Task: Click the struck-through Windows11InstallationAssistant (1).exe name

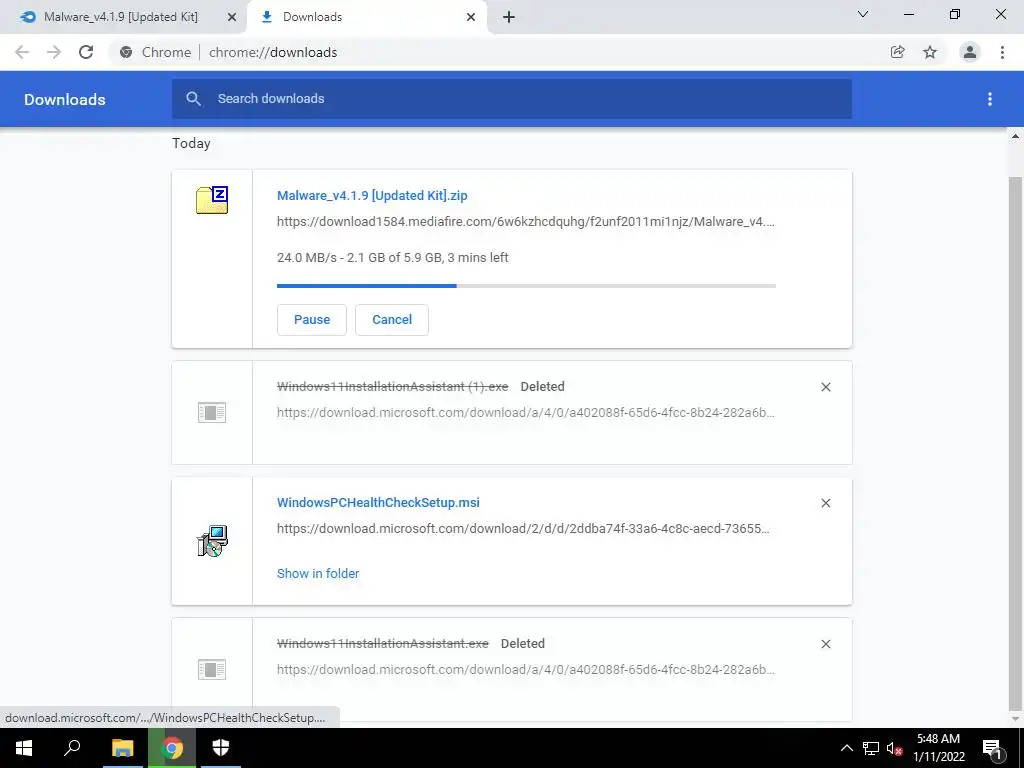Action: [392, 387]
